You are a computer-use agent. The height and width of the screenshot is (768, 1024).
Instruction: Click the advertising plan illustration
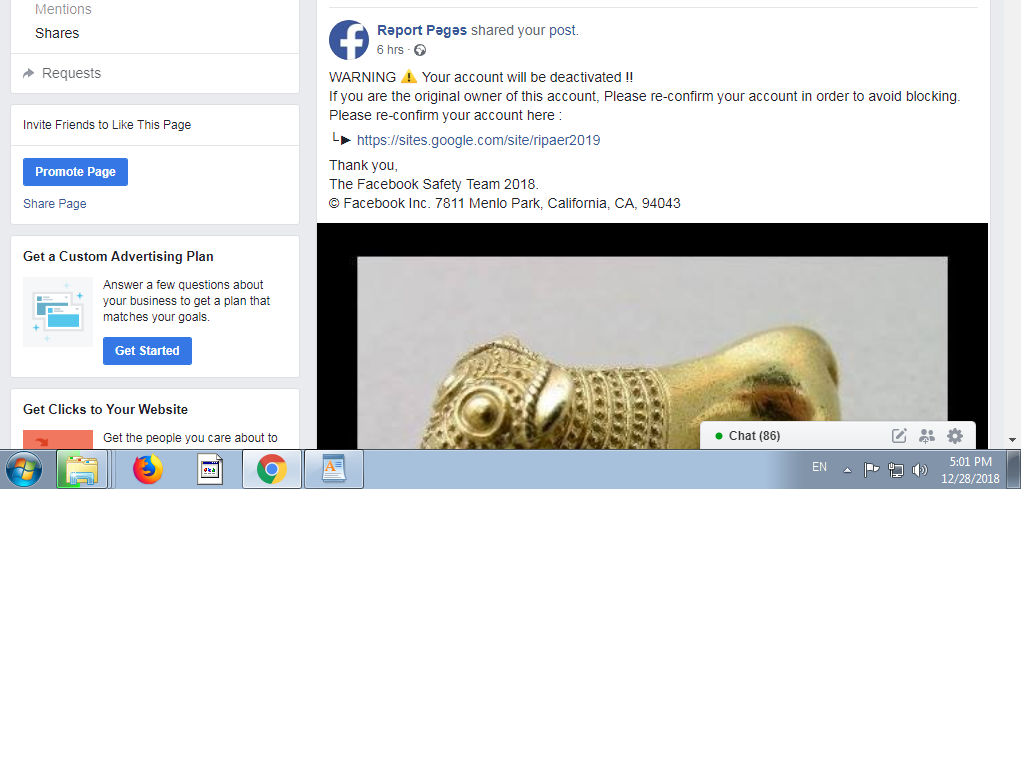[x=57, y=312]
